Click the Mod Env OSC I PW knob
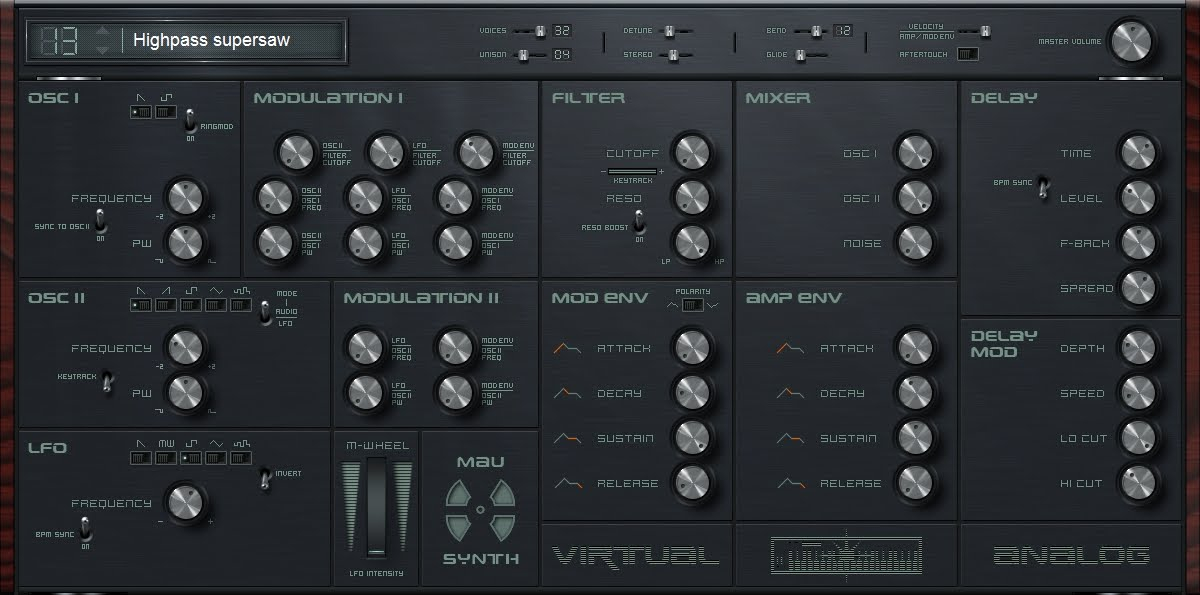 454,241
